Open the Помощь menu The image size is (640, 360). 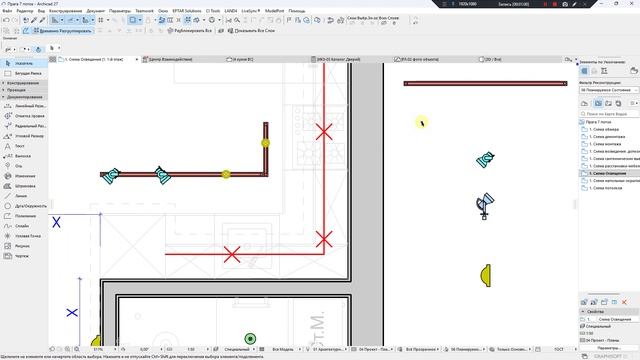coord(297,11)
